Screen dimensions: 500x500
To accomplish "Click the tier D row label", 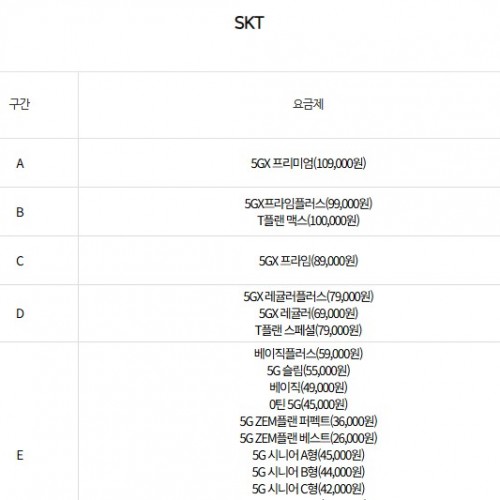I will pyautogui.click(x=20, y=313).
